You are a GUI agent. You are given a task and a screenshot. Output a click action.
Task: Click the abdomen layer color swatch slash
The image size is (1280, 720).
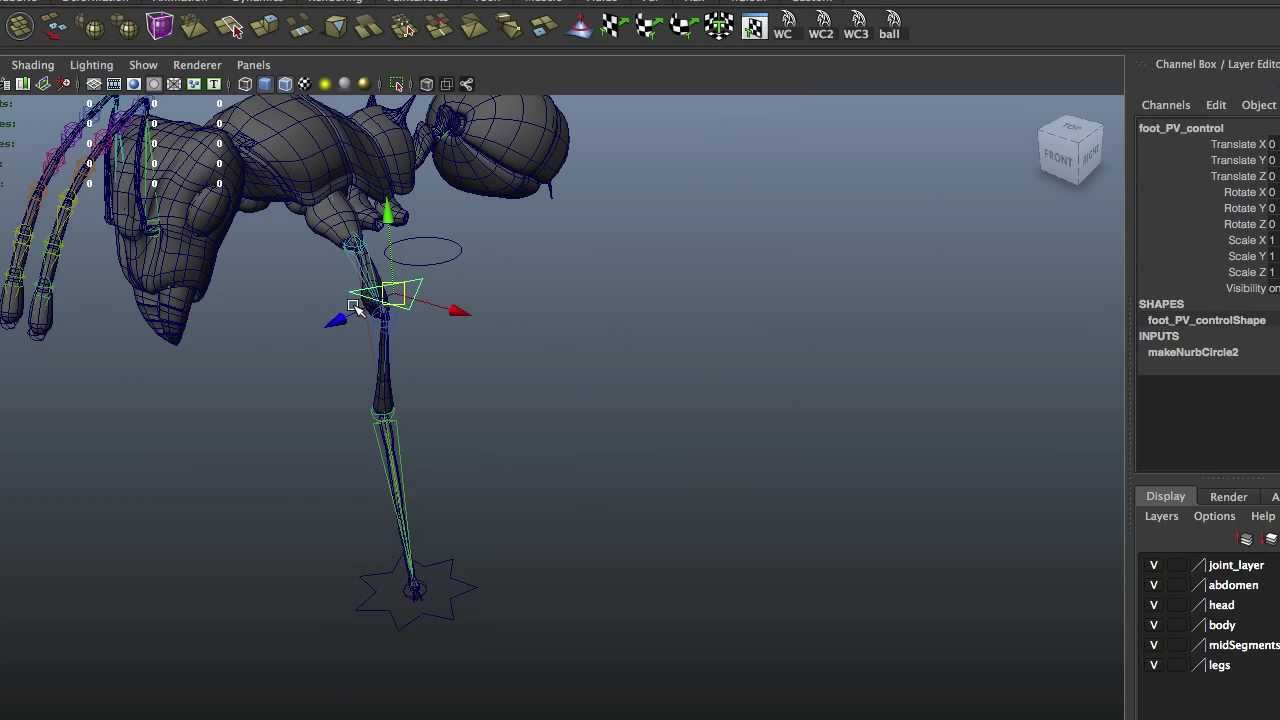point(1198,585)
